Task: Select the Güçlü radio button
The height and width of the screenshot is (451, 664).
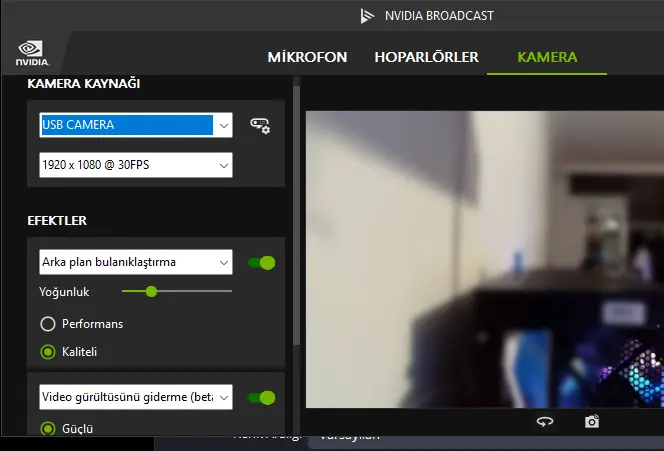Action: [x=48, y=429]
